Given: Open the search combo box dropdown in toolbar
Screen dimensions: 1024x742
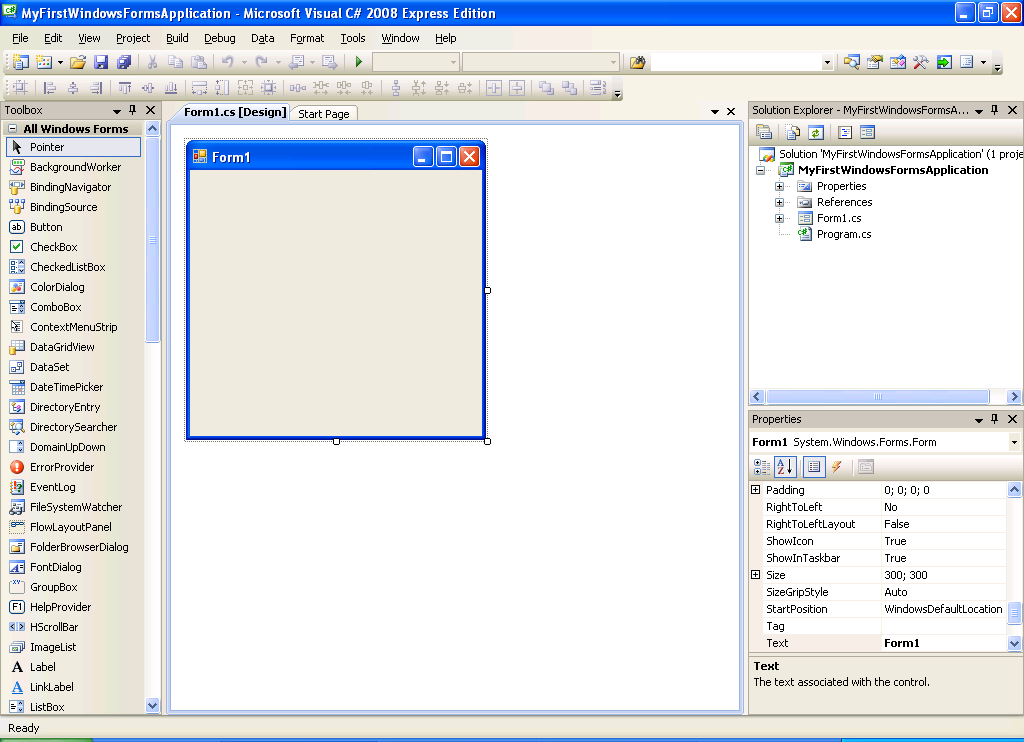Looking at the screenshot, I should tap(827, 63).
